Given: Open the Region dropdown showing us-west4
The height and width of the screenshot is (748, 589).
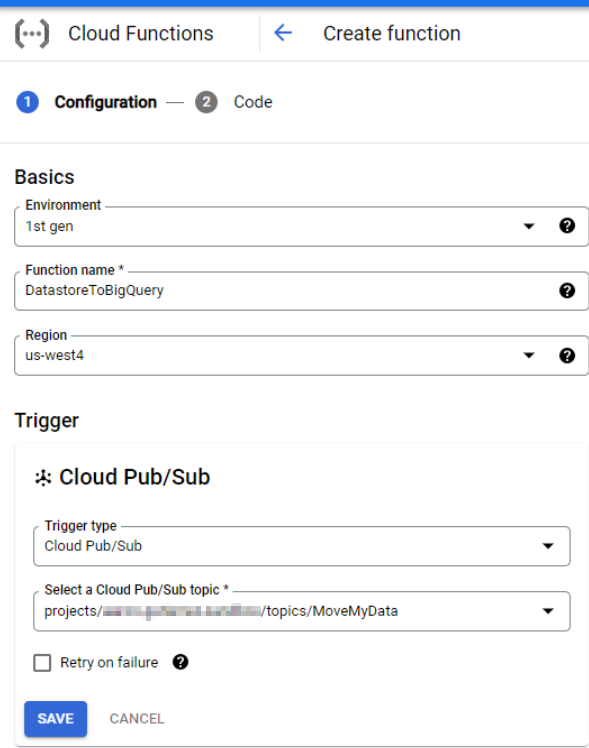Looking at the screenshot, I should (301, 355).
